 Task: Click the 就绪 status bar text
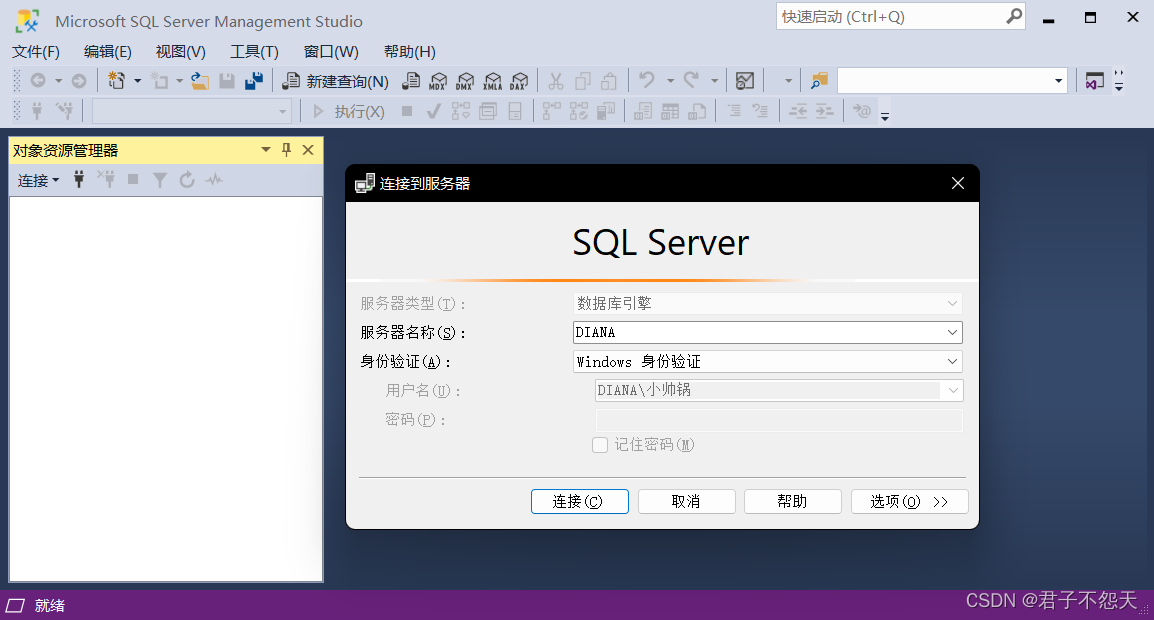pyautogui.click(x=49, y=605)
